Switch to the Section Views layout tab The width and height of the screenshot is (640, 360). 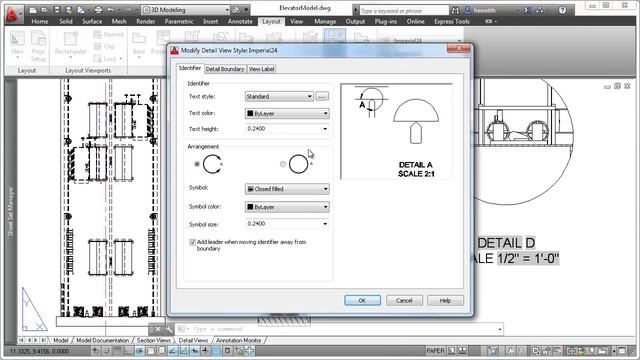click(153, 340)
